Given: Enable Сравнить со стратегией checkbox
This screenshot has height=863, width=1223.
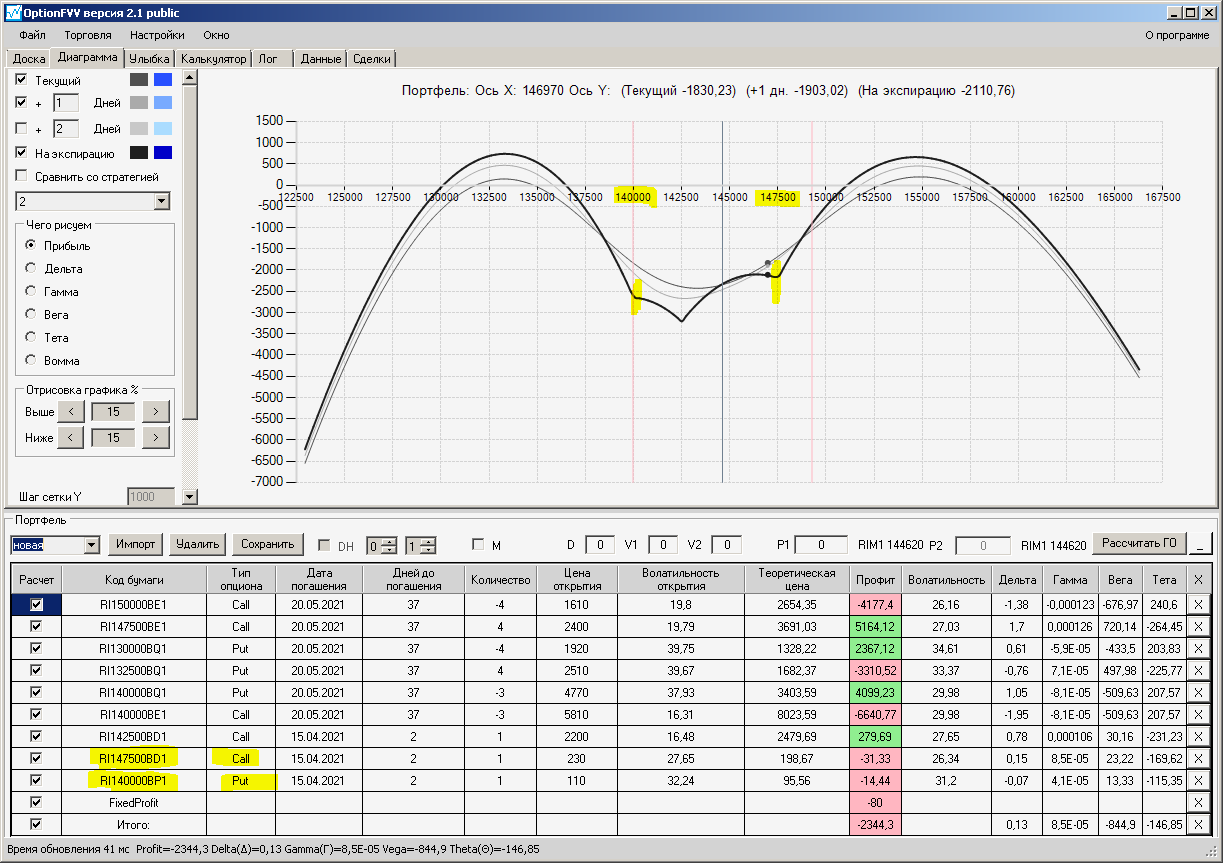Looking at the screenshot, I should (x=22, y=177).
